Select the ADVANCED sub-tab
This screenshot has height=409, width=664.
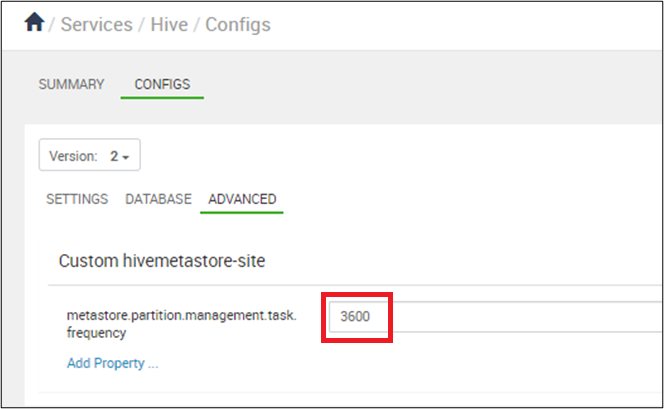tap(242, 199)
